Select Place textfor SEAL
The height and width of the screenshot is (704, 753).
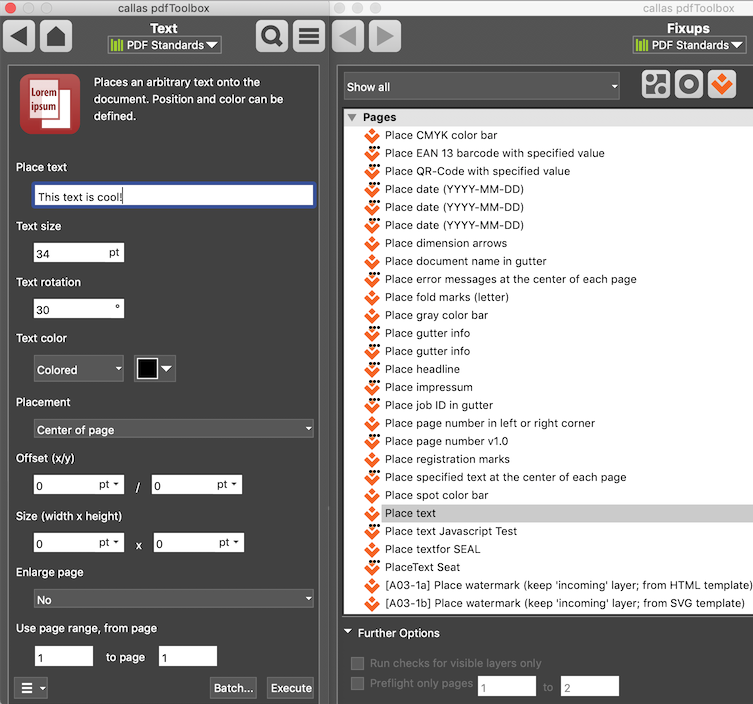coord(432,549)
